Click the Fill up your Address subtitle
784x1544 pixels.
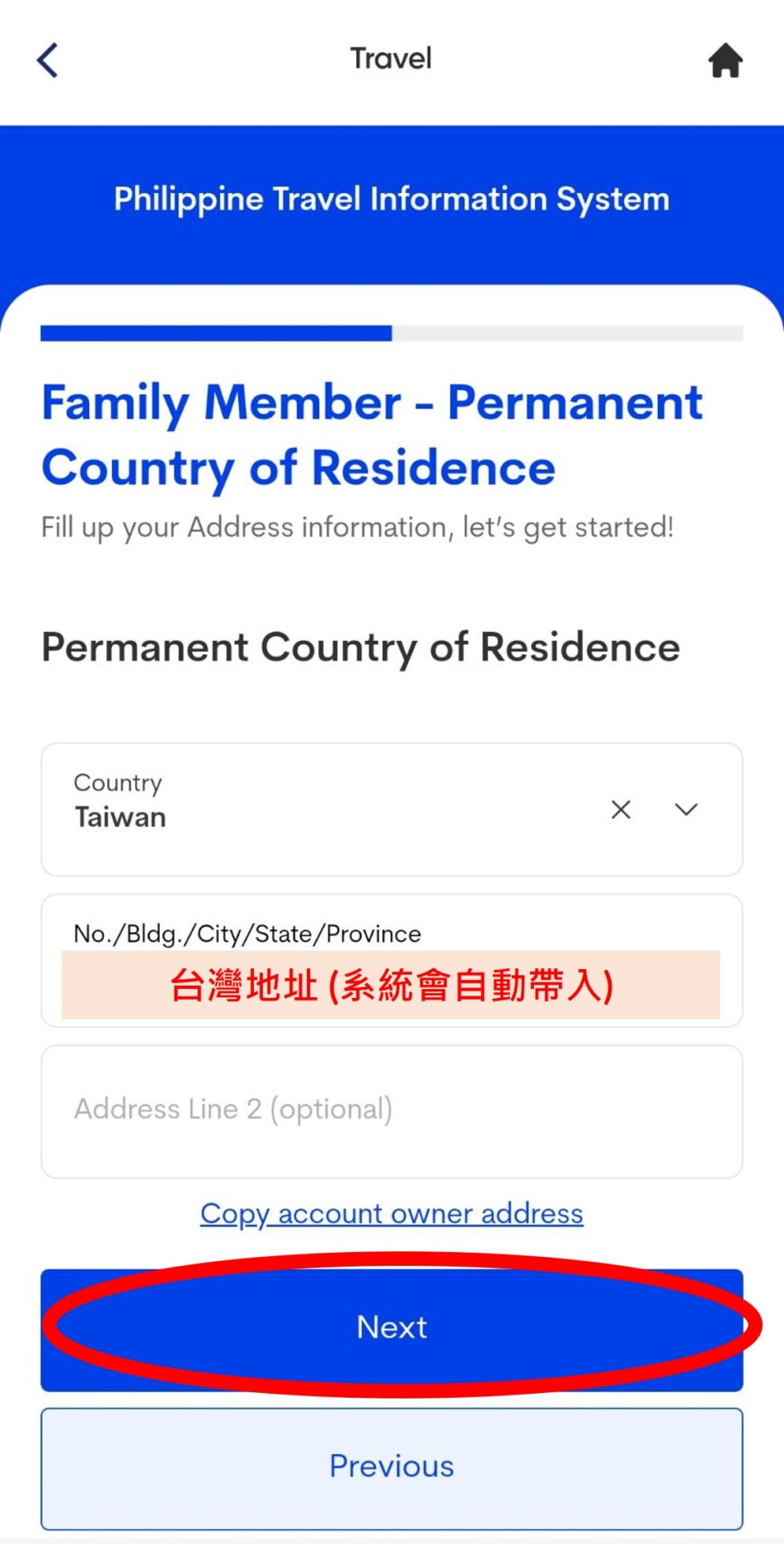click(357, 528)
